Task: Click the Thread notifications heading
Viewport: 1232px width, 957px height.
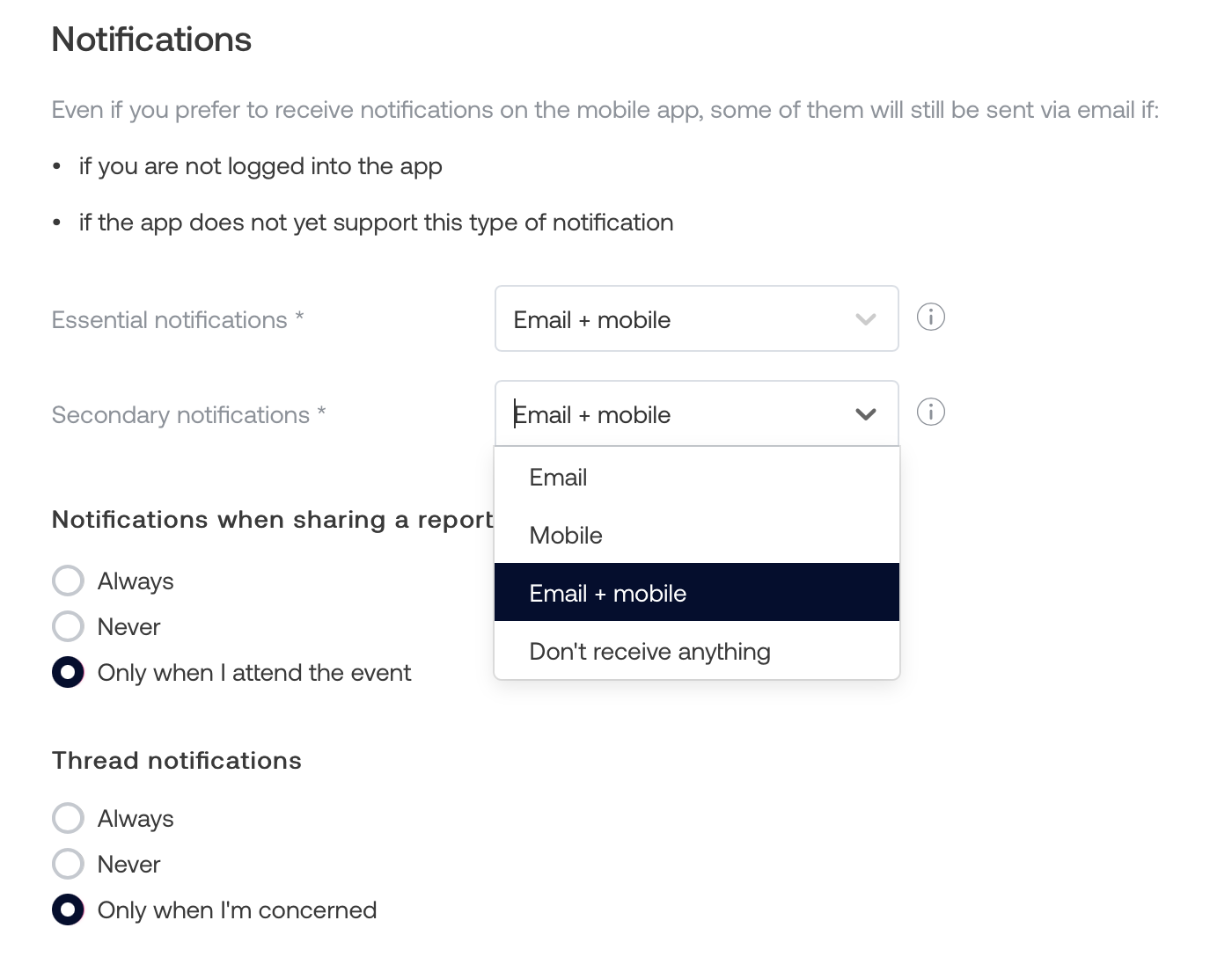Action: [177, 761]
